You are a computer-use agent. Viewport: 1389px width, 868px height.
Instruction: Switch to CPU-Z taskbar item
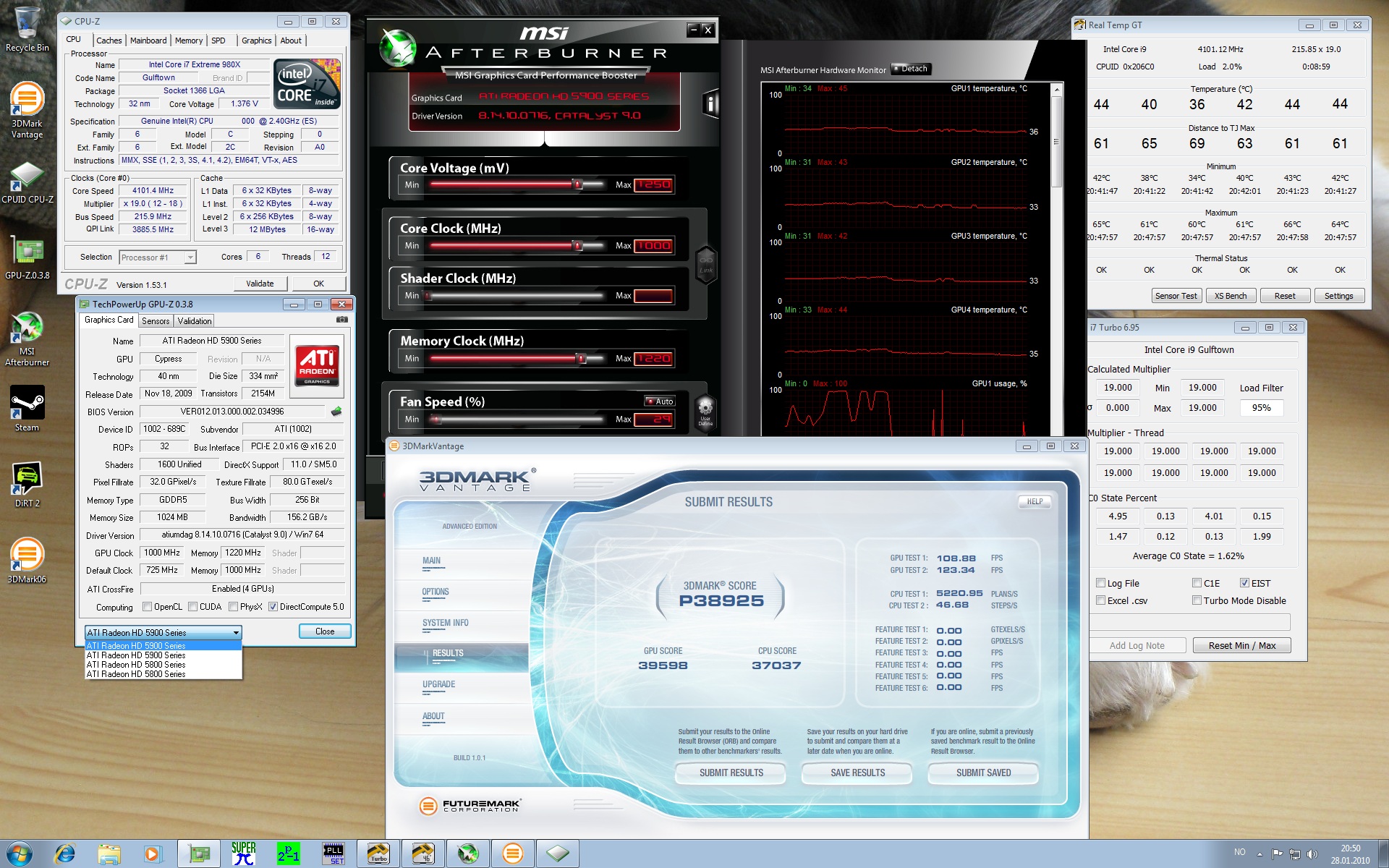(558, 854)
